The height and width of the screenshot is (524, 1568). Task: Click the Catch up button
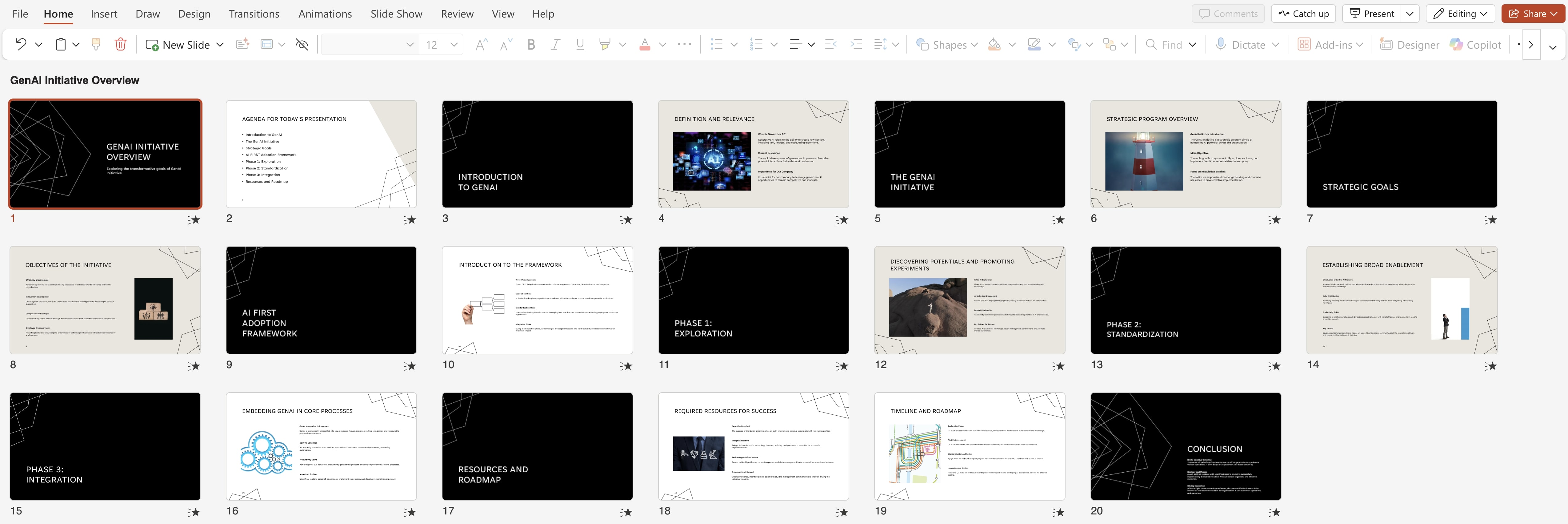point(1303,14)
